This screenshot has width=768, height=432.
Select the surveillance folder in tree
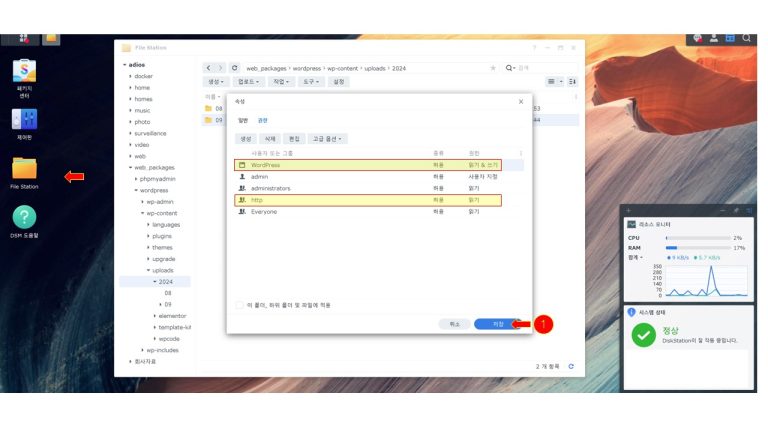(150, 134)
